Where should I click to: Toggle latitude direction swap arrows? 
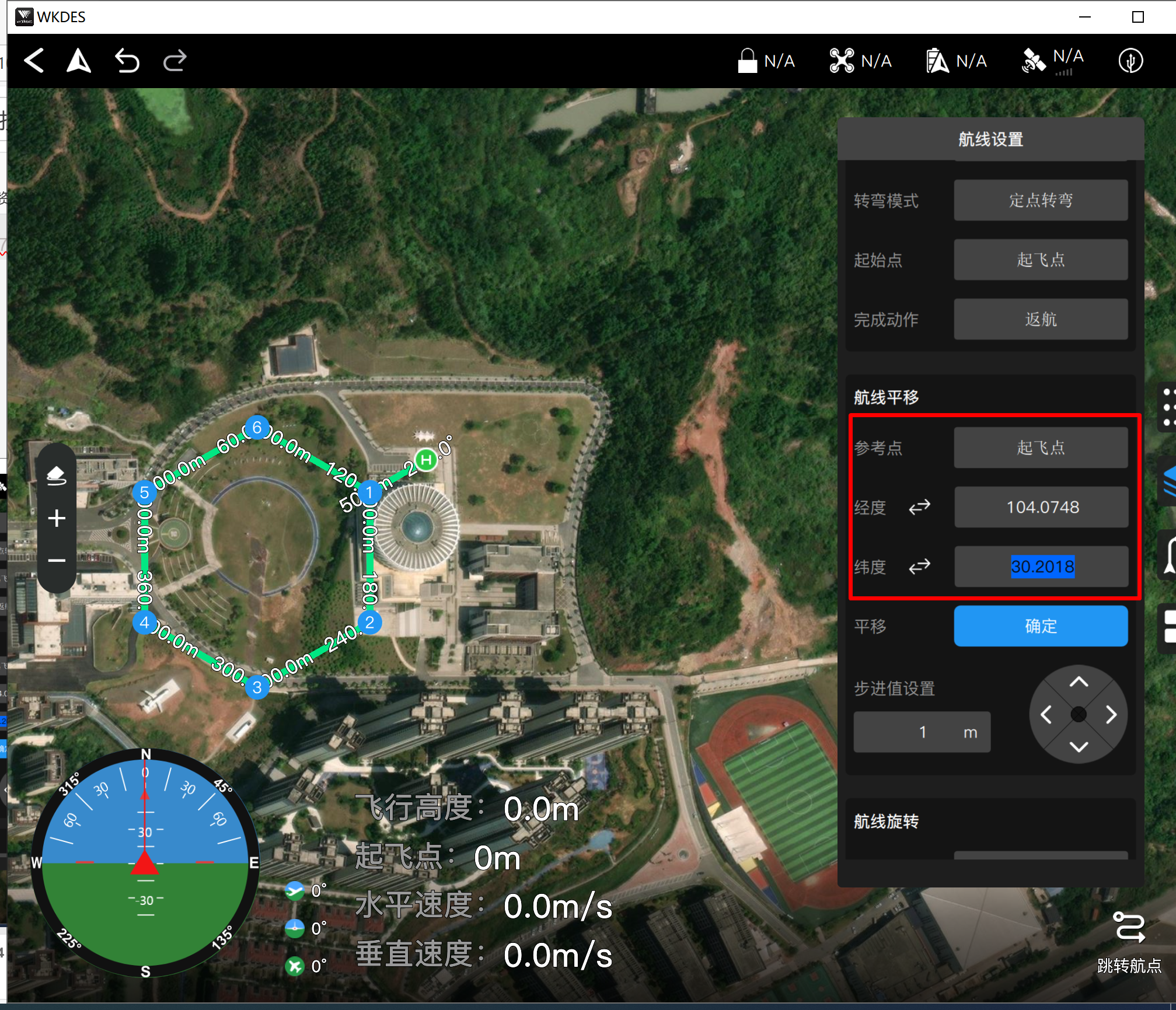tap(919, 567)
